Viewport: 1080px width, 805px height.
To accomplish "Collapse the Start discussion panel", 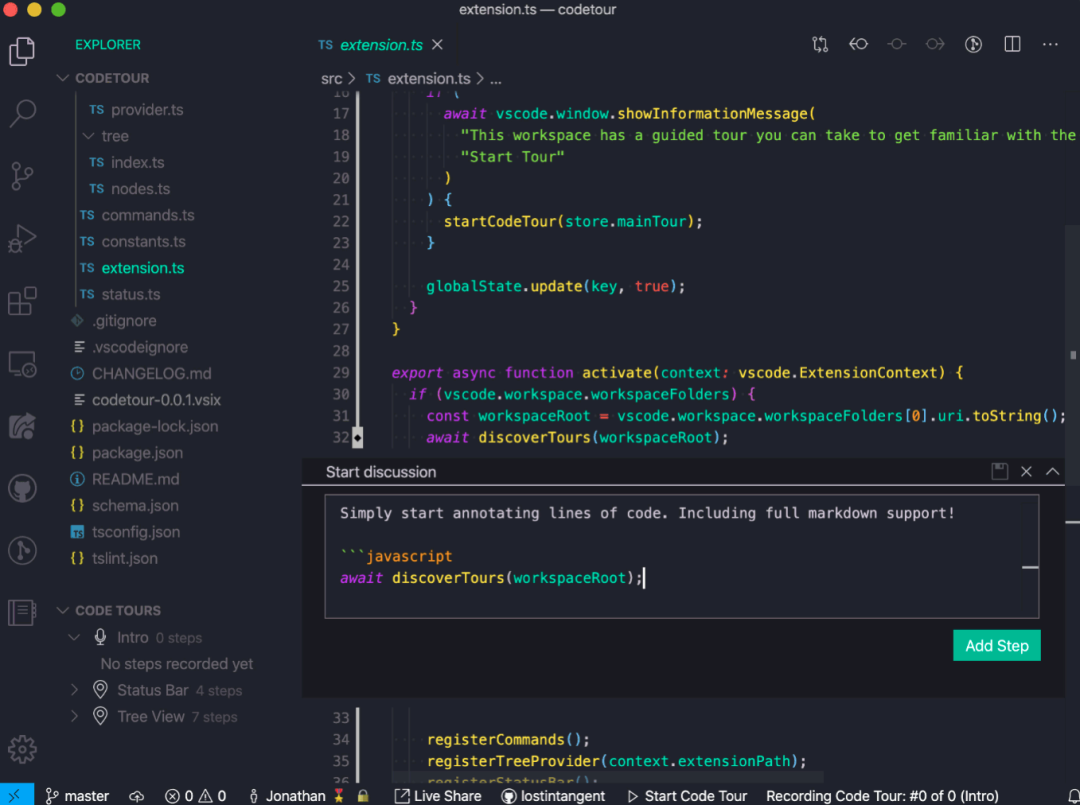I will click(1052, 472).
